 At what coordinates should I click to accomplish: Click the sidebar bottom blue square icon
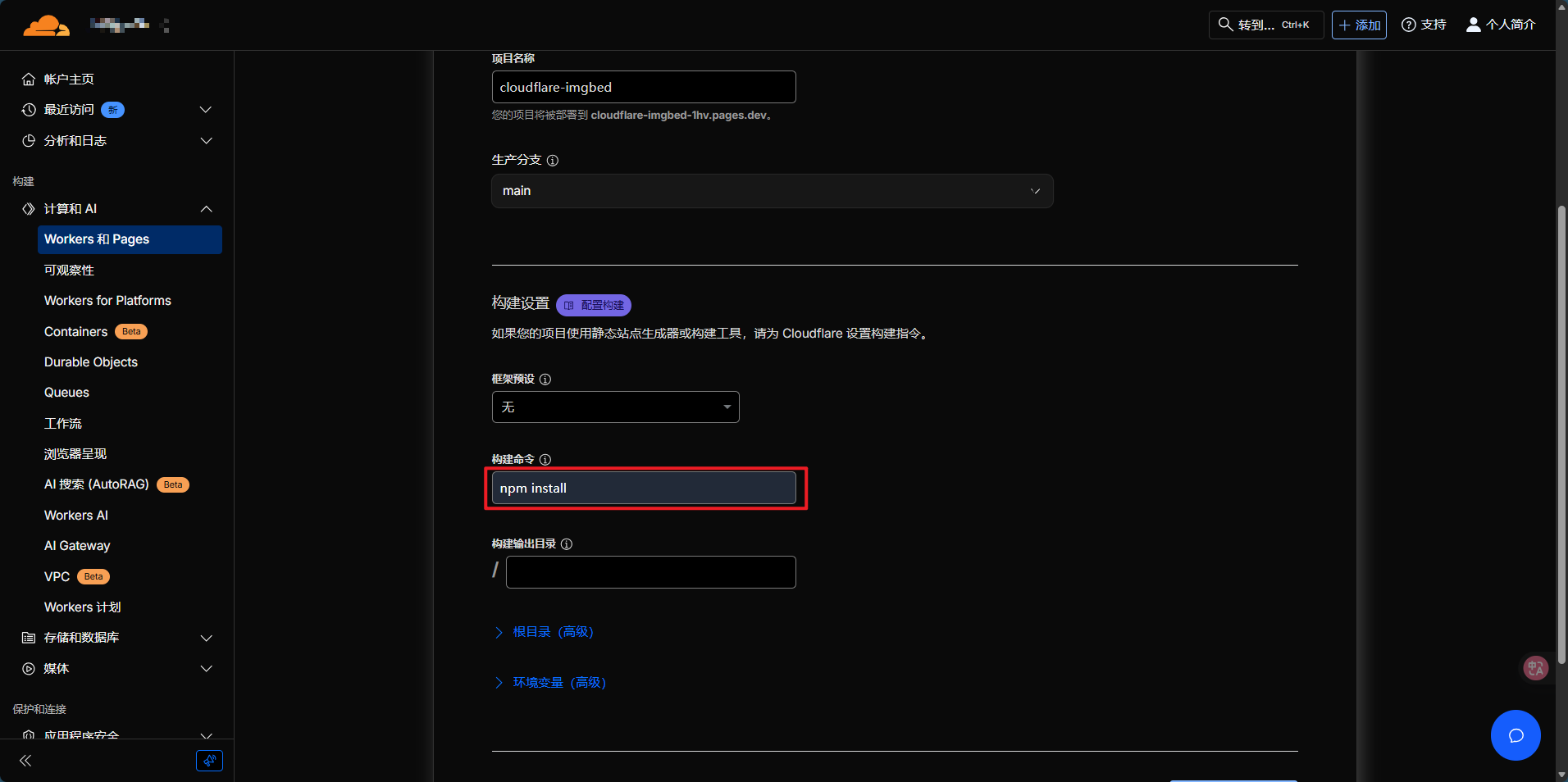209,761
